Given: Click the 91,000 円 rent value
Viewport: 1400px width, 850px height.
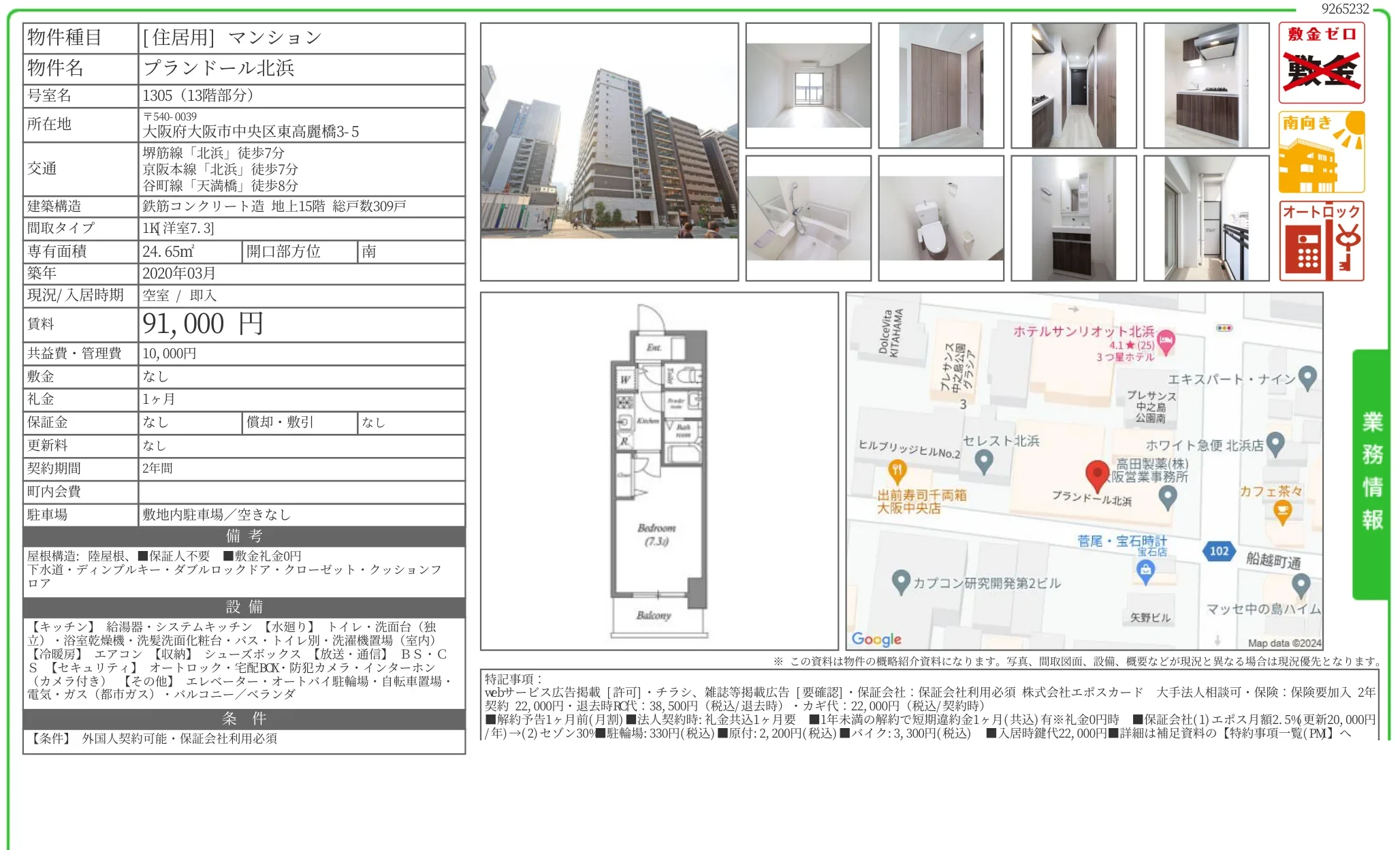Looking at the screenshot, I should [203, 324].
